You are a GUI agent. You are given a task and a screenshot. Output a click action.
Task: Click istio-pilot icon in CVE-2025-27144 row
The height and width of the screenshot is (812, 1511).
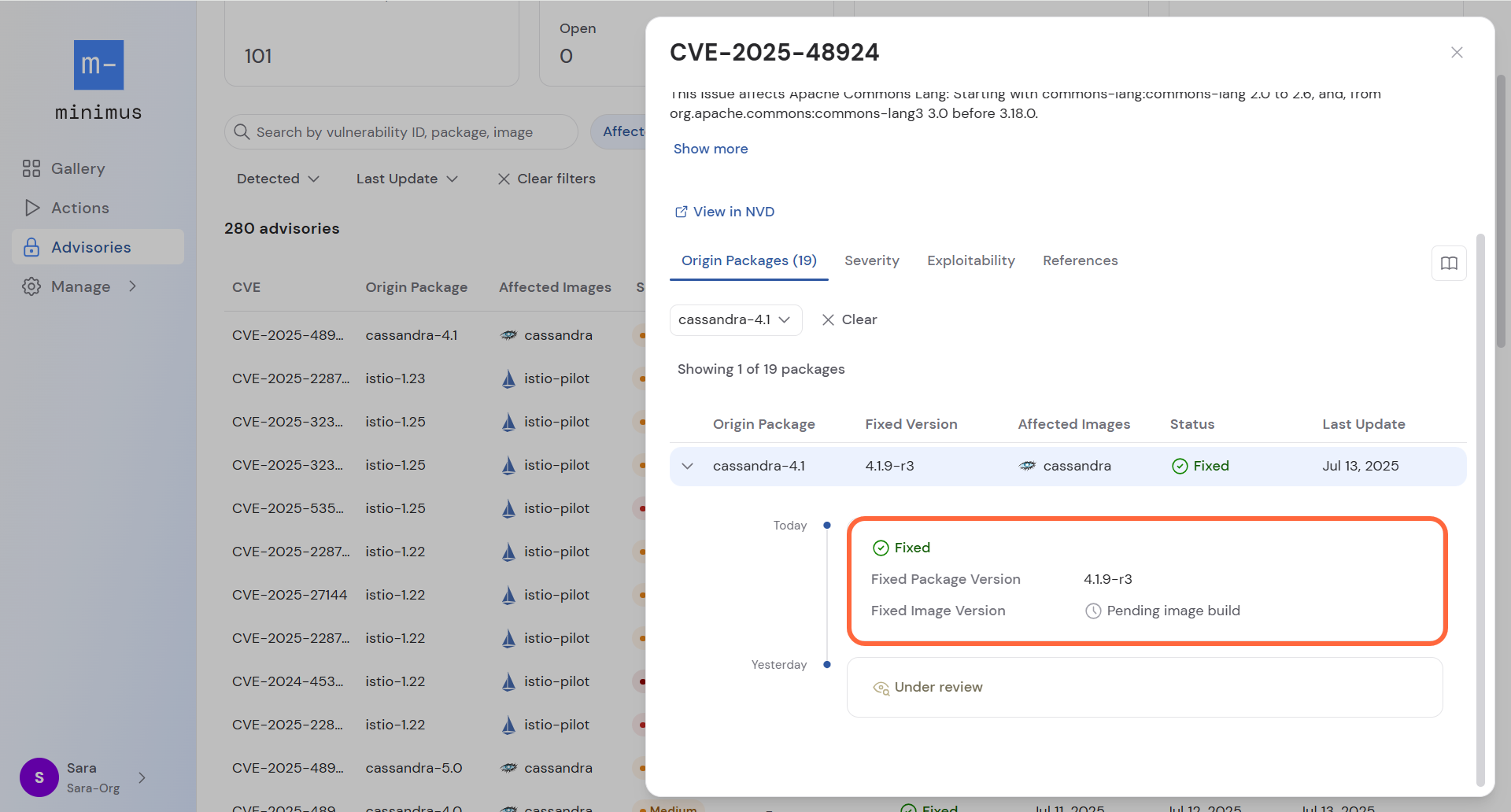508,595
